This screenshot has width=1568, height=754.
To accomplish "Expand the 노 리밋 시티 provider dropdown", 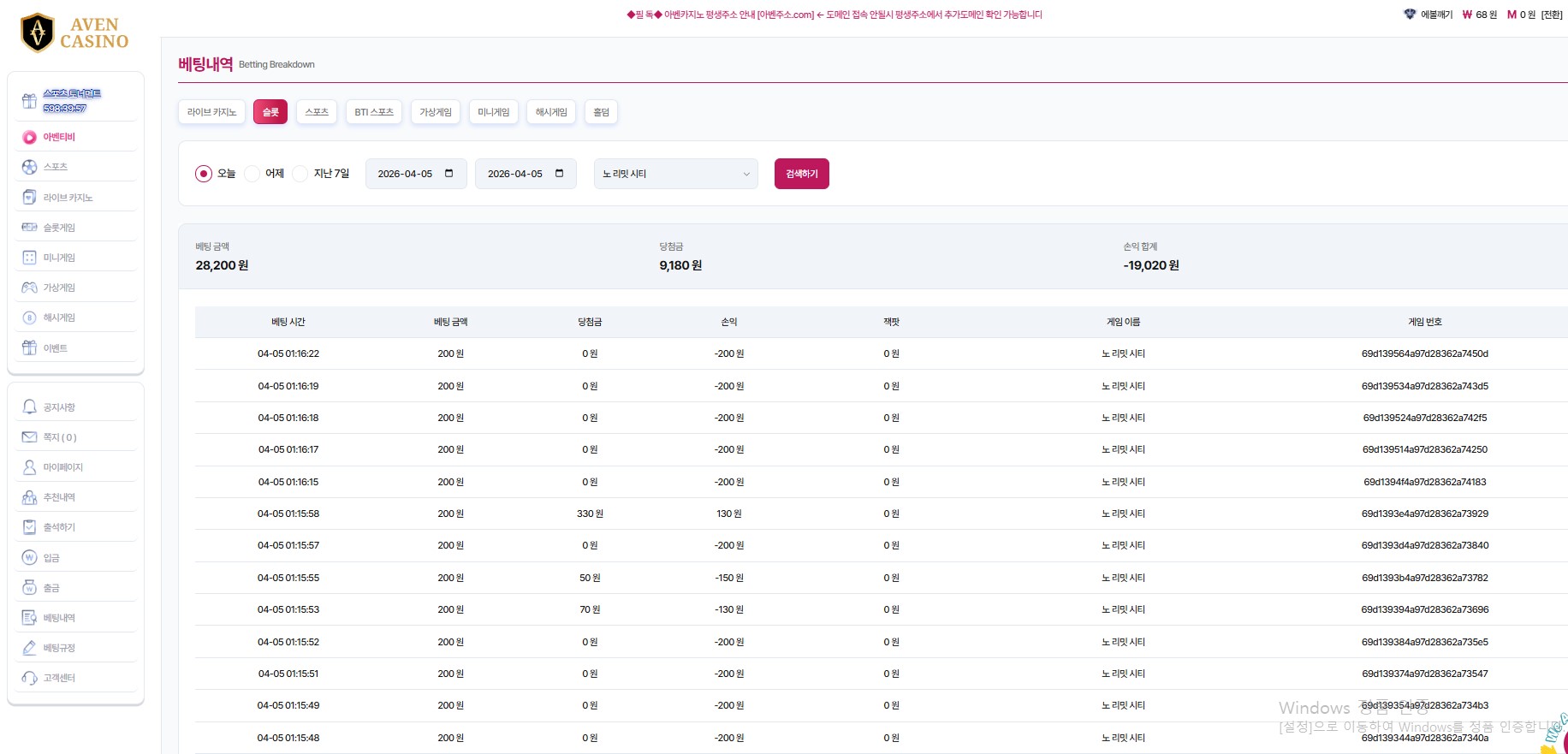I will [x=675, y=174].
